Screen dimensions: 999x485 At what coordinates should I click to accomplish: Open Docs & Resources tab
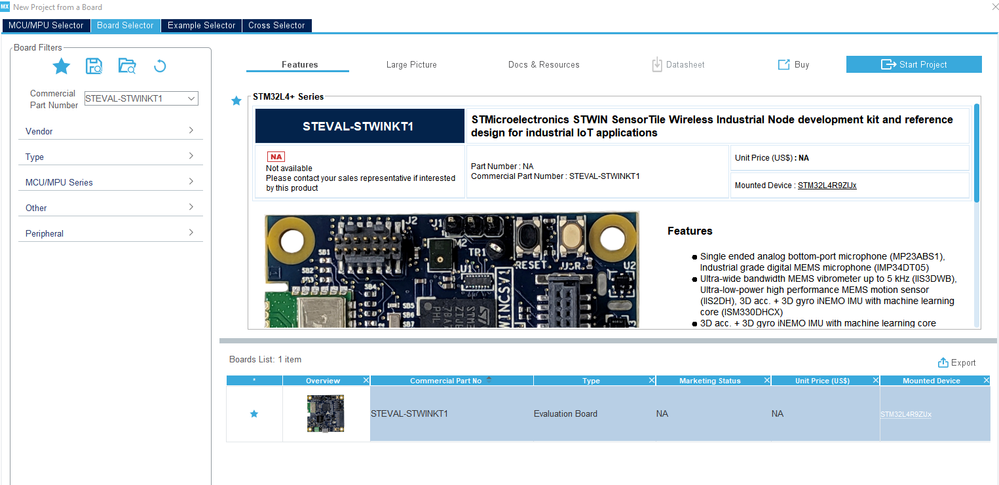543,64
